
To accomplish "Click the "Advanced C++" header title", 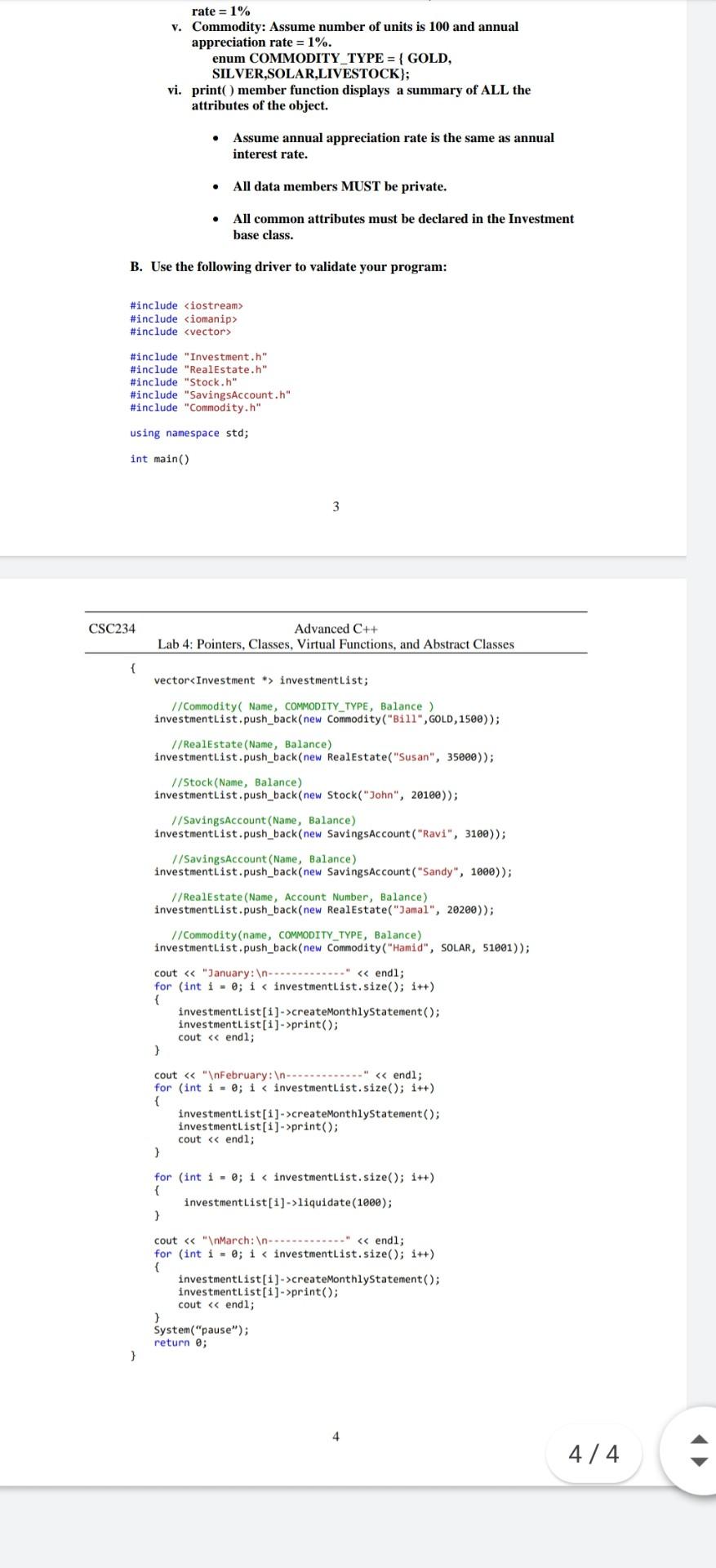I will pos(336,629).
